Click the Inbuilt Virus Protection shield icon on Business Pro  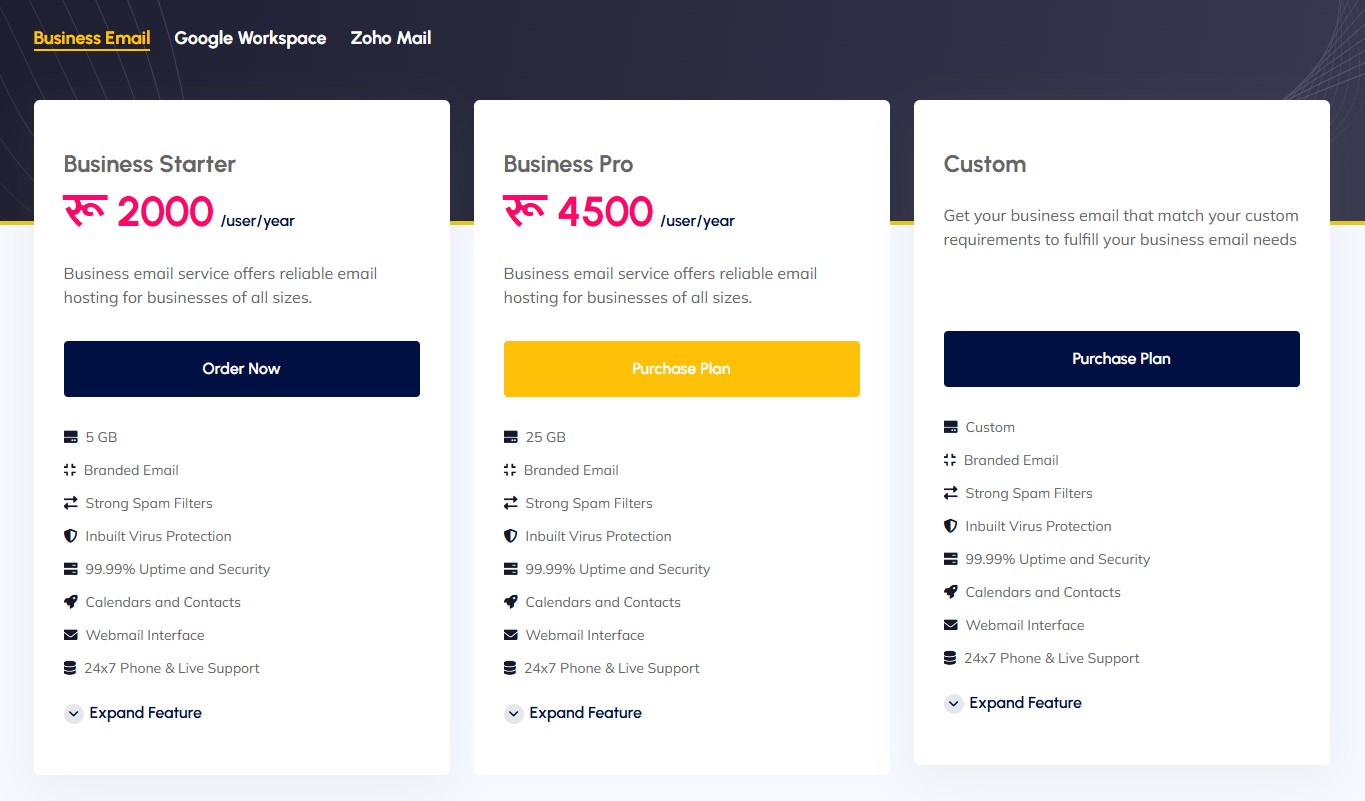coord(510,536)
